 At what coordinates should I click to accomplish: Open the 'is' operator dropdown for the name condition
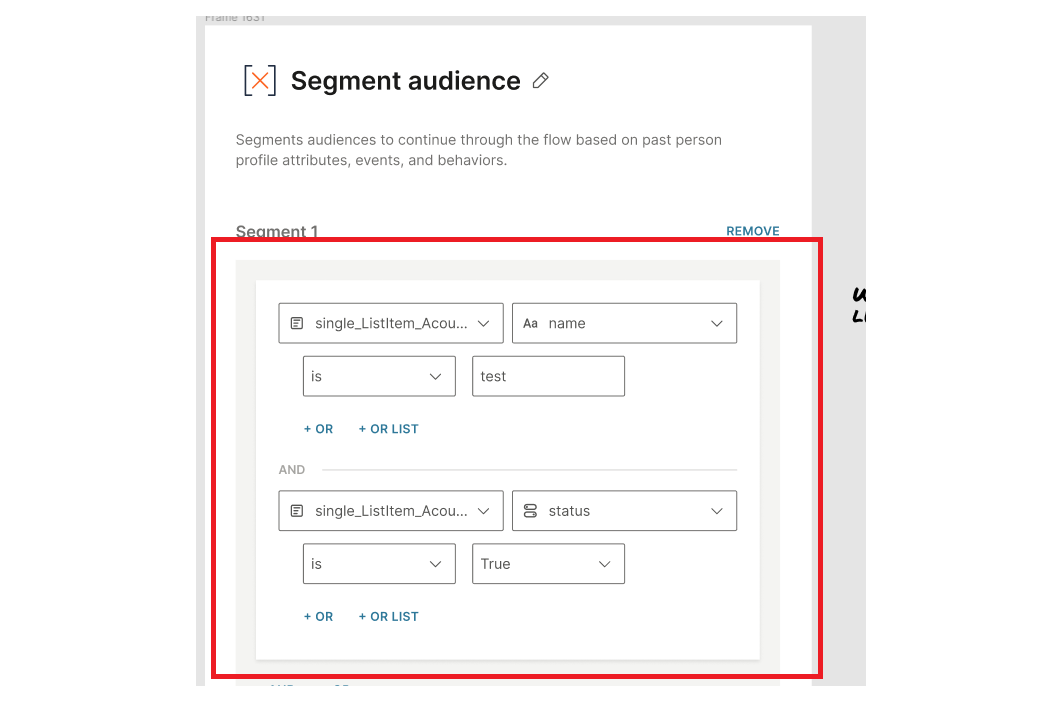[379, 377]
